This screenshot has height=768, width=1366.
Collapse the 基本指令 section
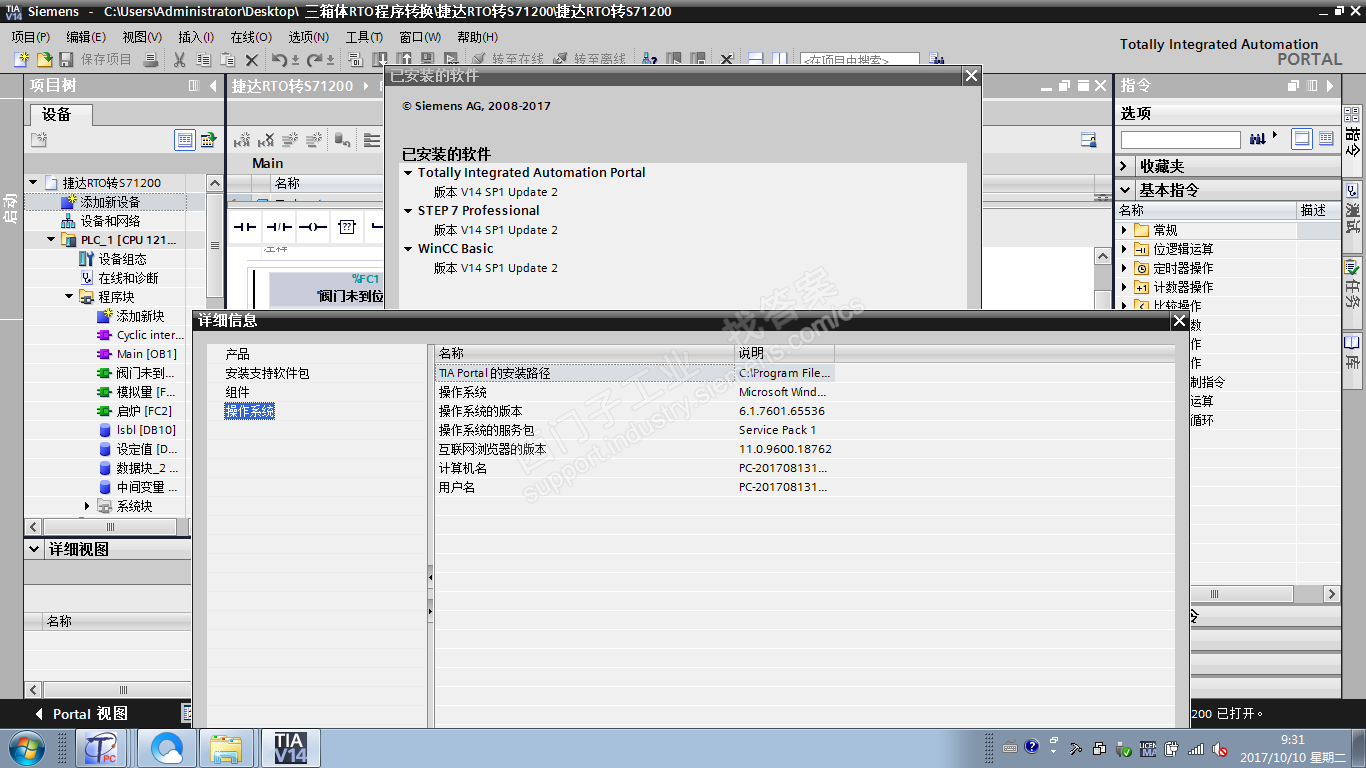pos(1125,190)
